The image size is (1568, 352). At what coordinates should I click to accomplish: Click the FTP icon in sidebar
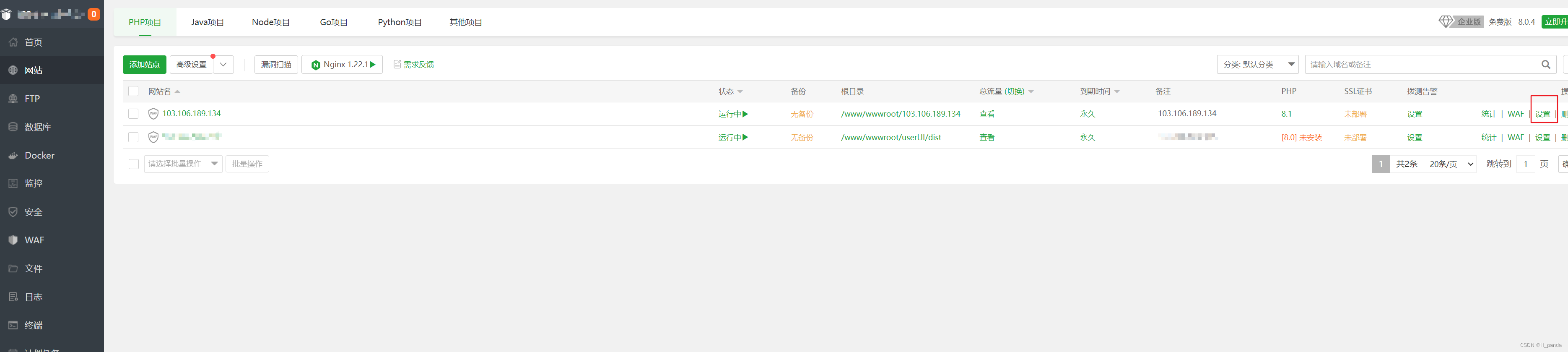(x=13, y=99)
